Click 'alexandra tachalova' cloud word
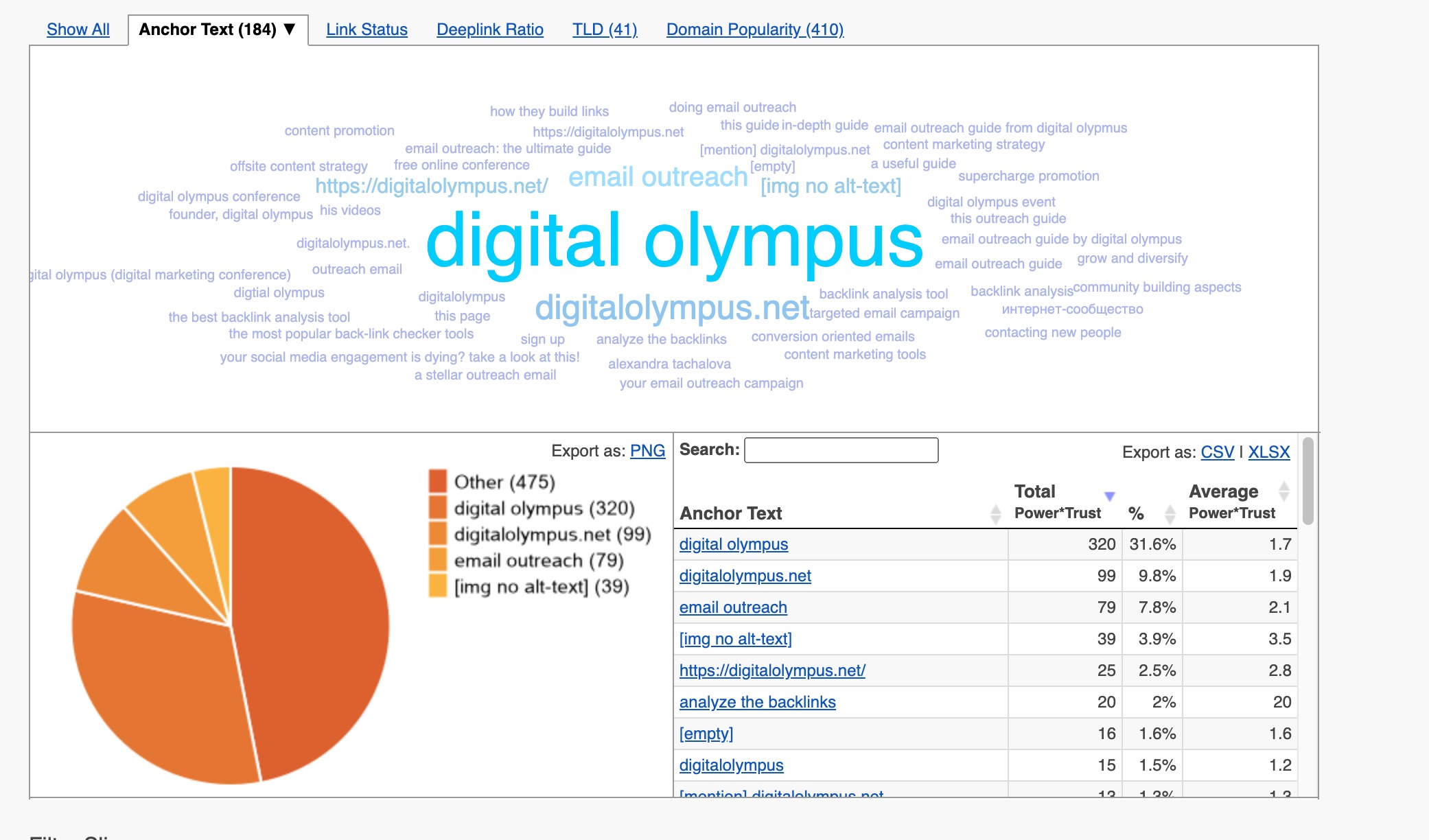Screen dimensions: 1429x840 pyautogui.click(x=669, y=364)
